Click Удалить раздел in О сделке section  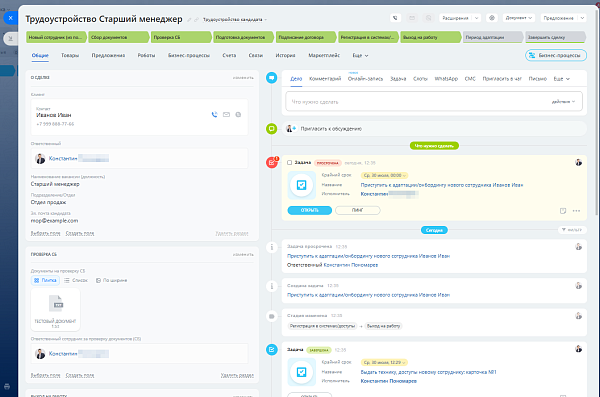(x=232, y=233)
